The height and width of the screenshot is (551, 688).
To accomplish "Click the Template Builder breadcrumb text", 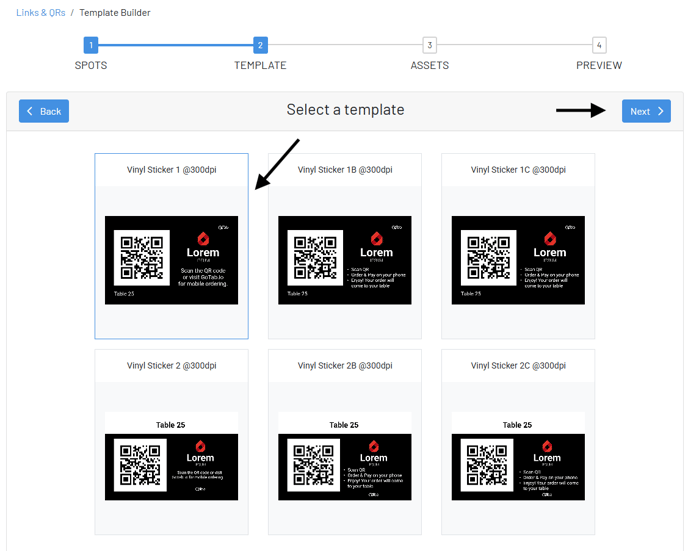I will 113,13.
